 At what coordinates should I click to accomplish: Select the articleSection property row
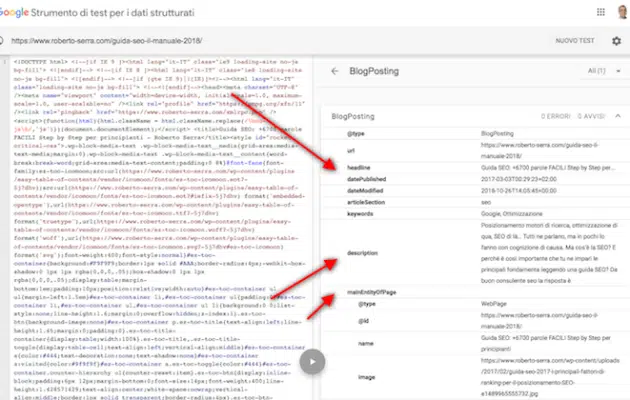point(475,202)
